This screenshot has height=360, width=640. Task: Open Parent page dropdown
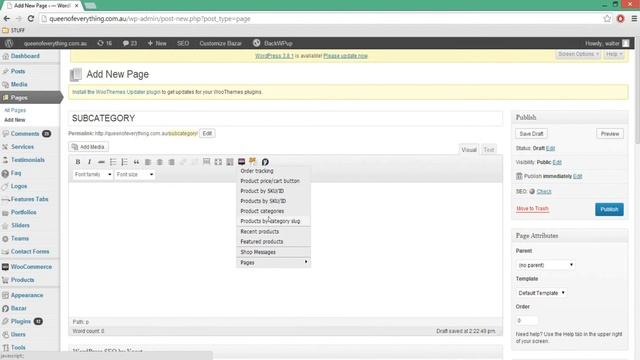(545, 265)
